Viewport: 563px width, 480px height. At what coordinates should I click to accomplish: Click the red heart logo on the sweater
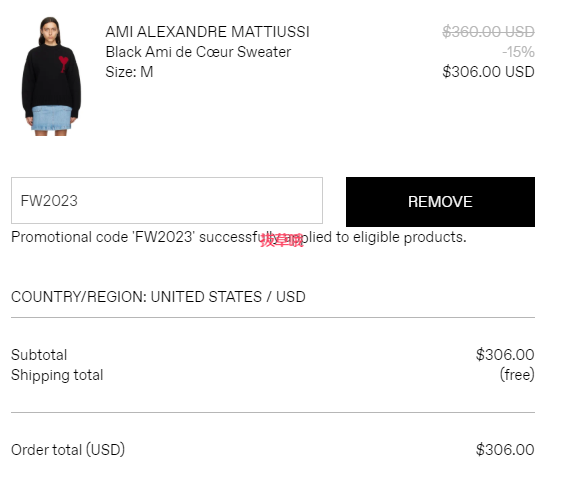[x=64, y=64]
